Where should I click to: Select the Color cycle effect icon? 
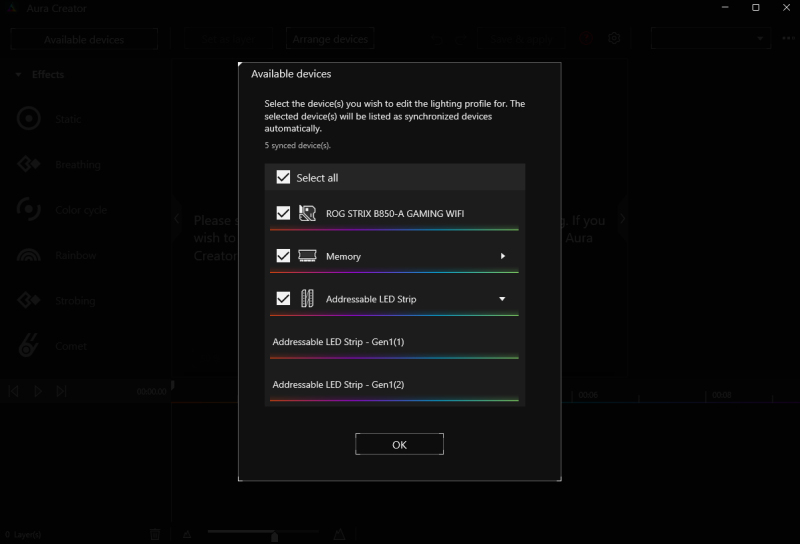(29, 209)
